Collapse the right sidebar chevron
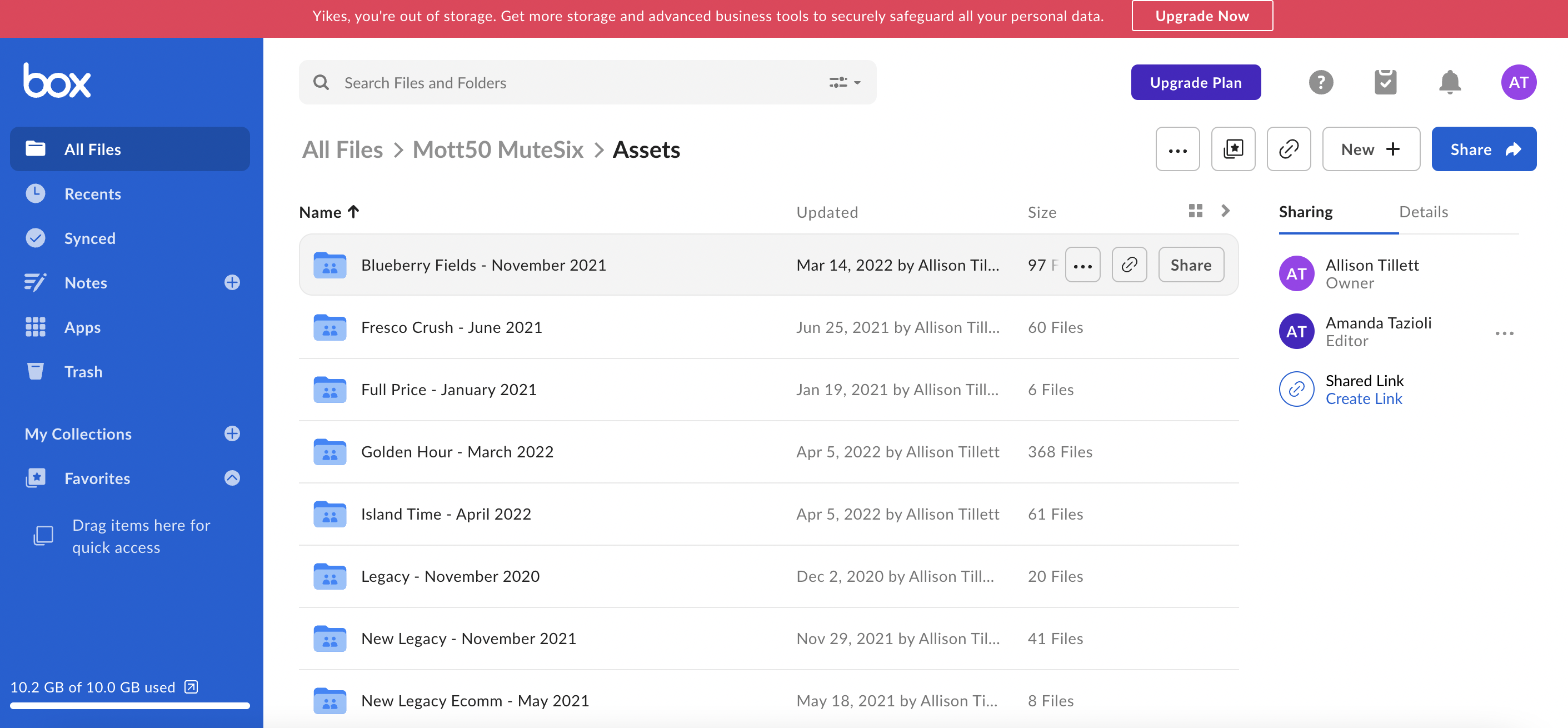Screen dimensions: 1568x728 click(x=1225, y=211)
